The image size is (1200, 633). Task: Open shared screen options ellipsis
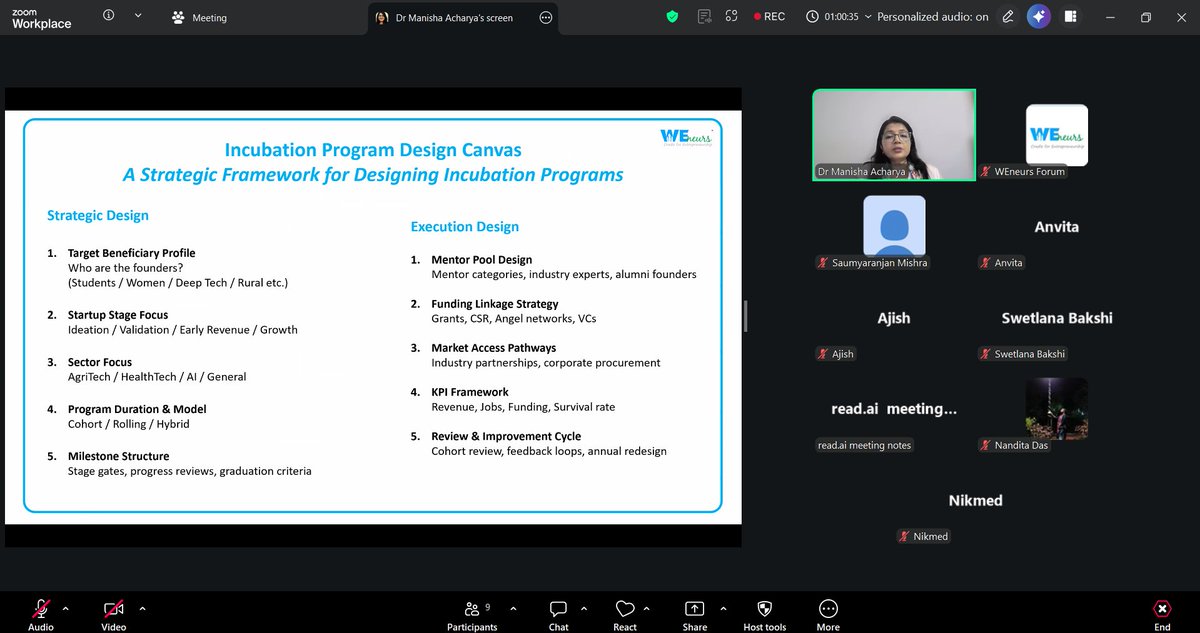[x=545, y=17]
